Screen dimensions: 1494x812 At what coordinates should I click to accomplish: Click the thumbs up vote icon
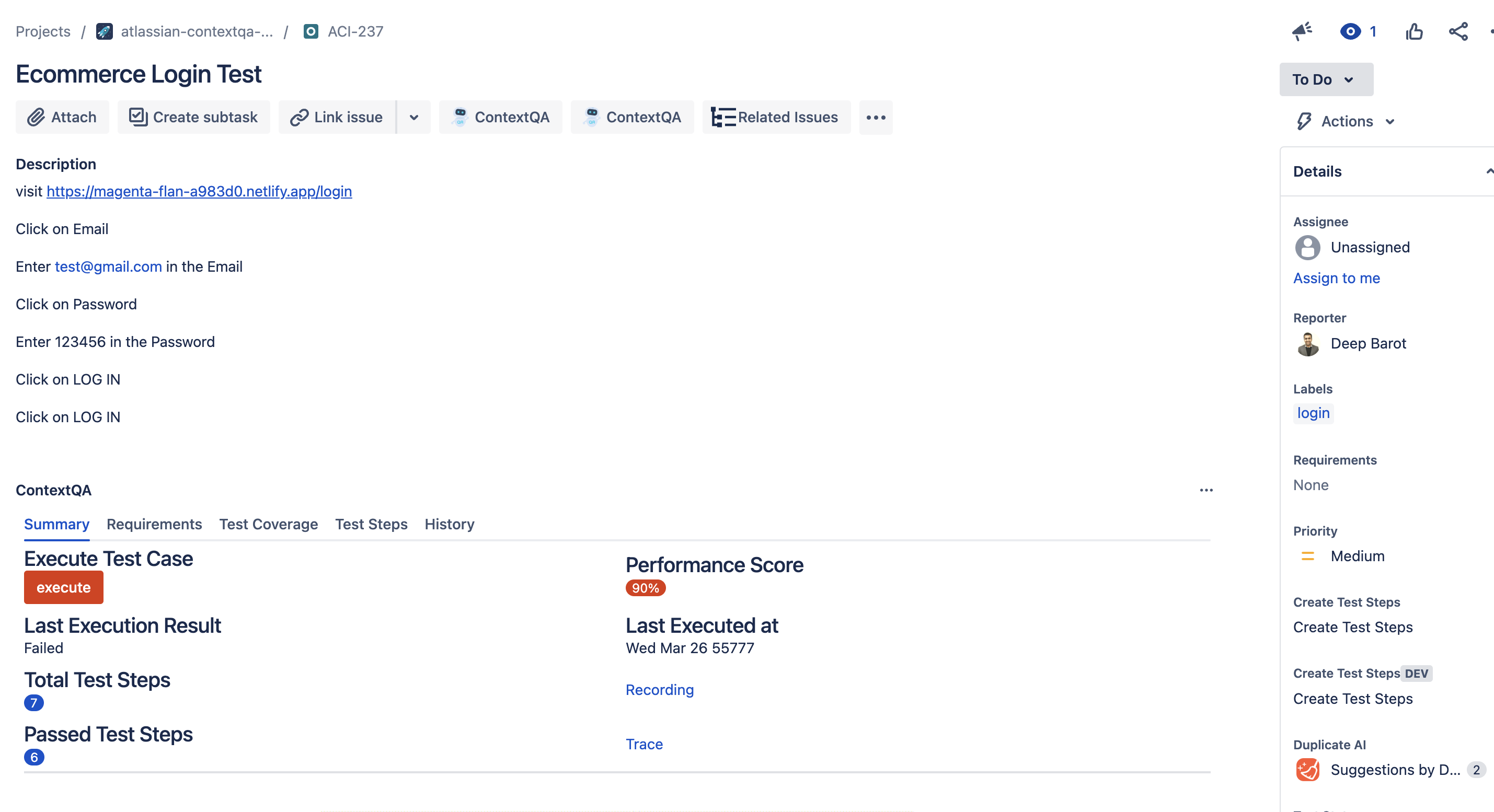tap(1414, 31)
